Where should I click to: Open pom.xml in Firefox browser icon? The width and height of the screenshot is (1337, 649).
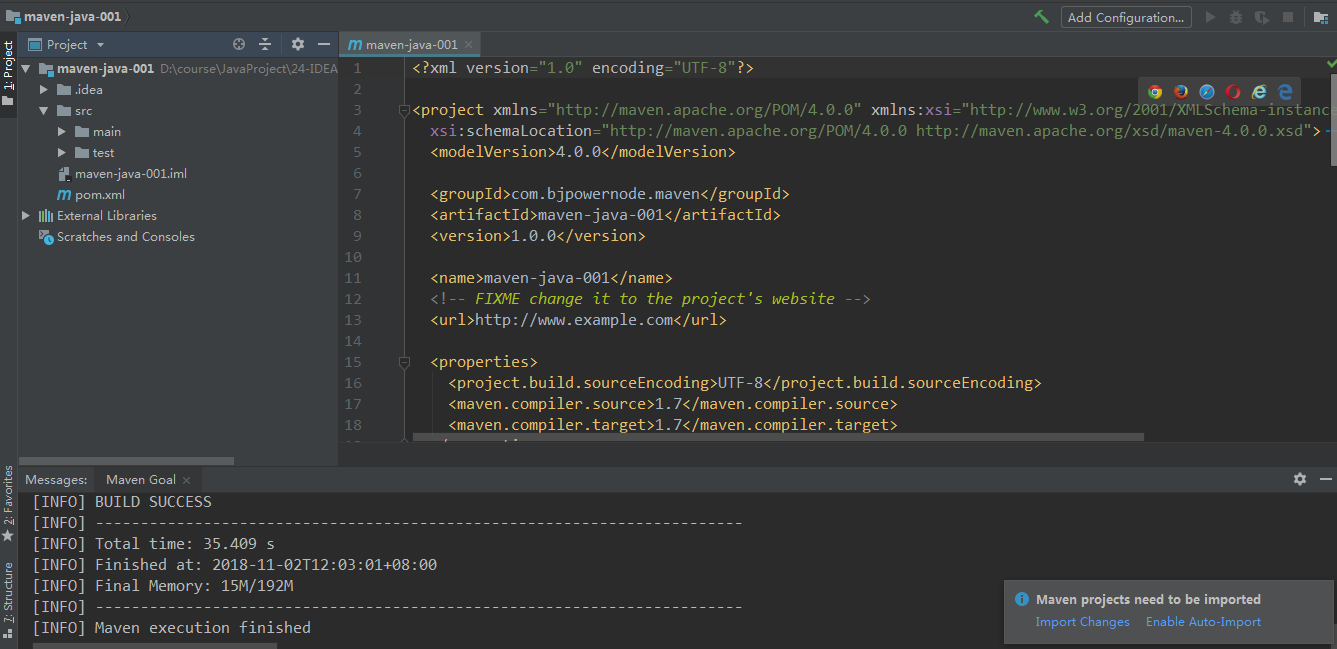(x=1181, y=92)
